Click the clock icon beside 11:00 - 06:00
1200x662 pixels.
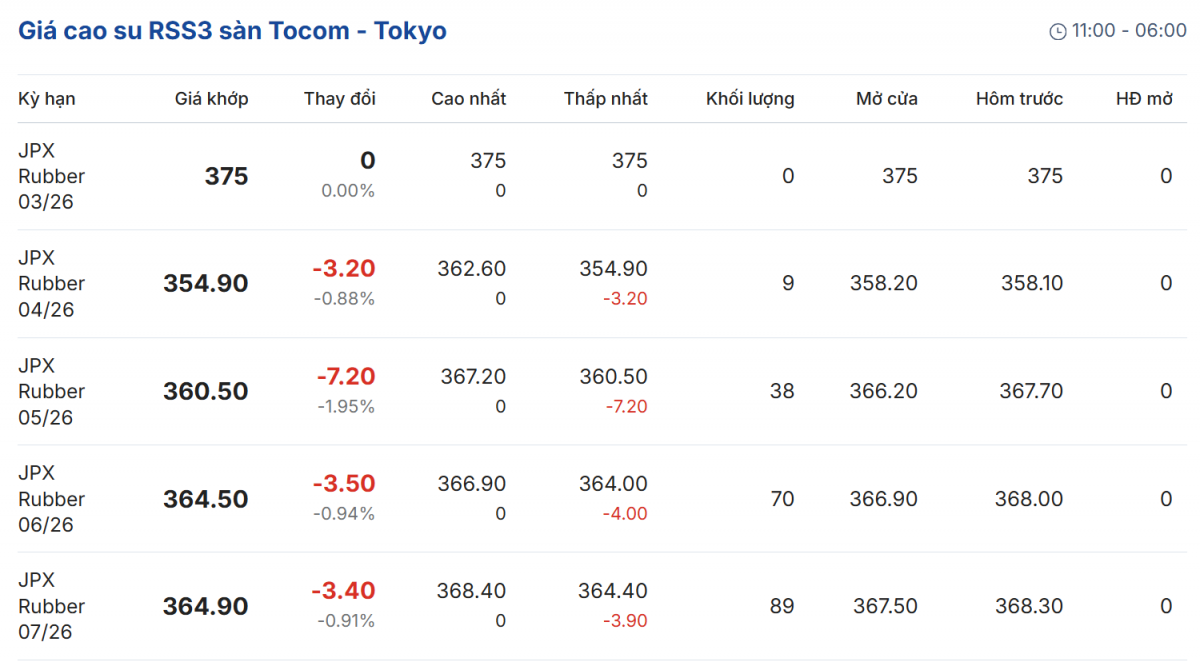pos(1057,32)
